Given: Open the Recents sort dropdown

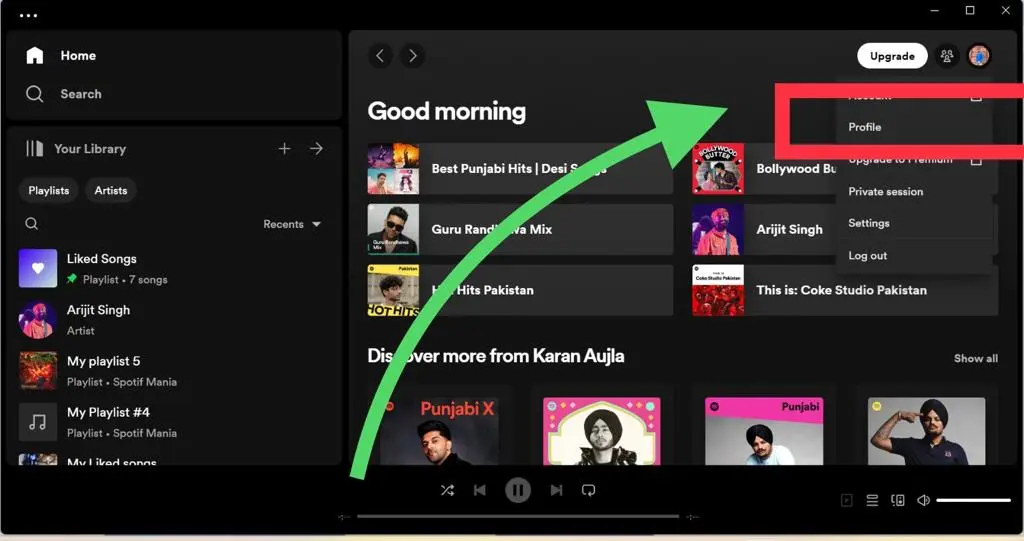Looking at the screenshot, I should click(x=292, y=224).
